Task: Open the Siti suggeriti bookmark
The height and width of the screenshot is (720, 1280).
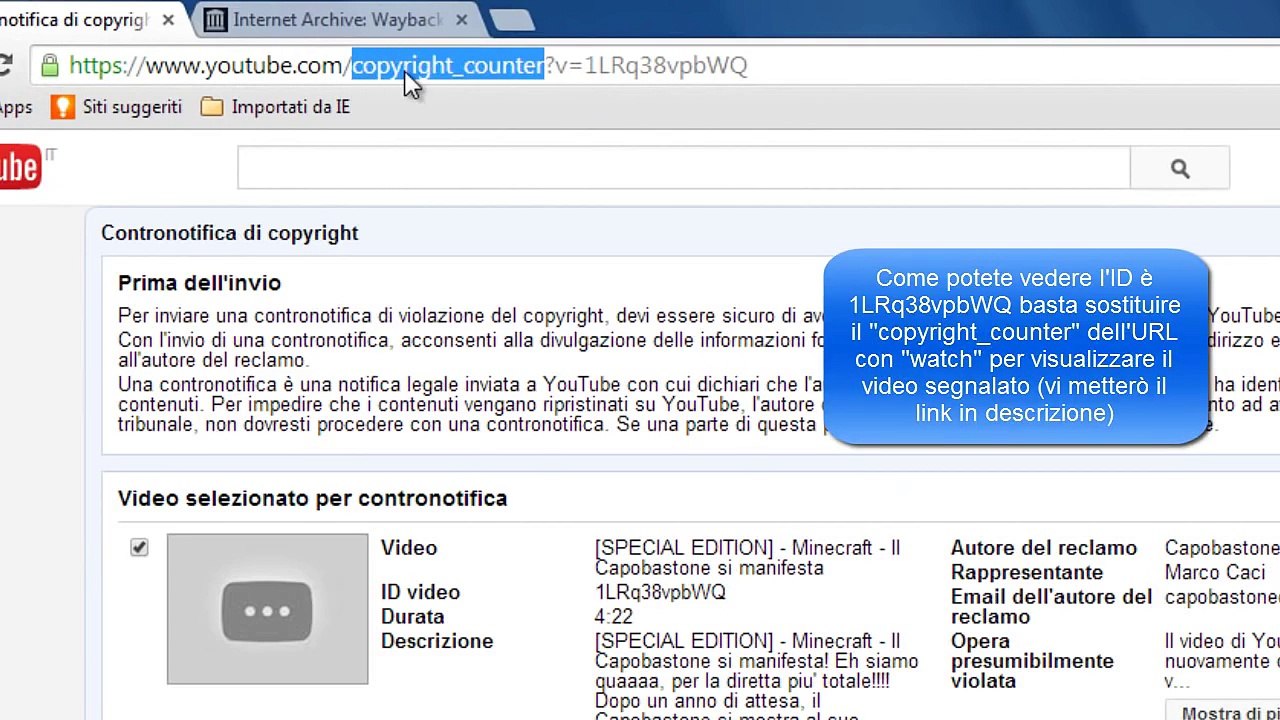Action: pyautogui.click(x=116, y=107)
